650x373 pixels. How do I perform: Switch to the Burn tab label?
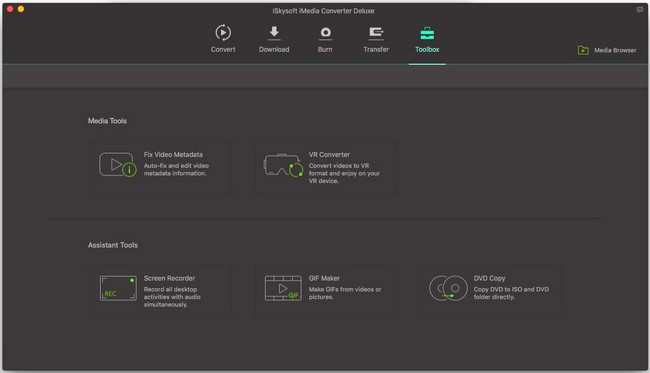325,49
